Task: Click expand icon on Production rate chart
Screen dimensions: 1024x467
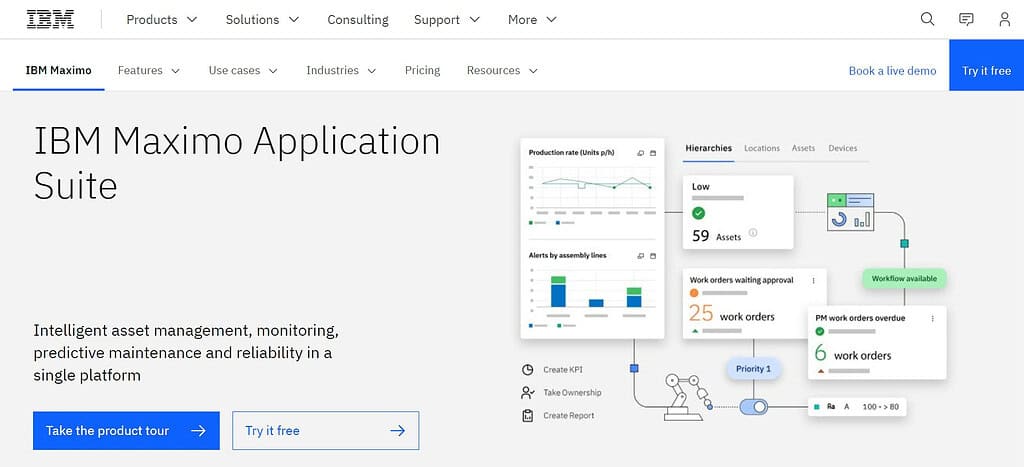Action: point(641,153)
